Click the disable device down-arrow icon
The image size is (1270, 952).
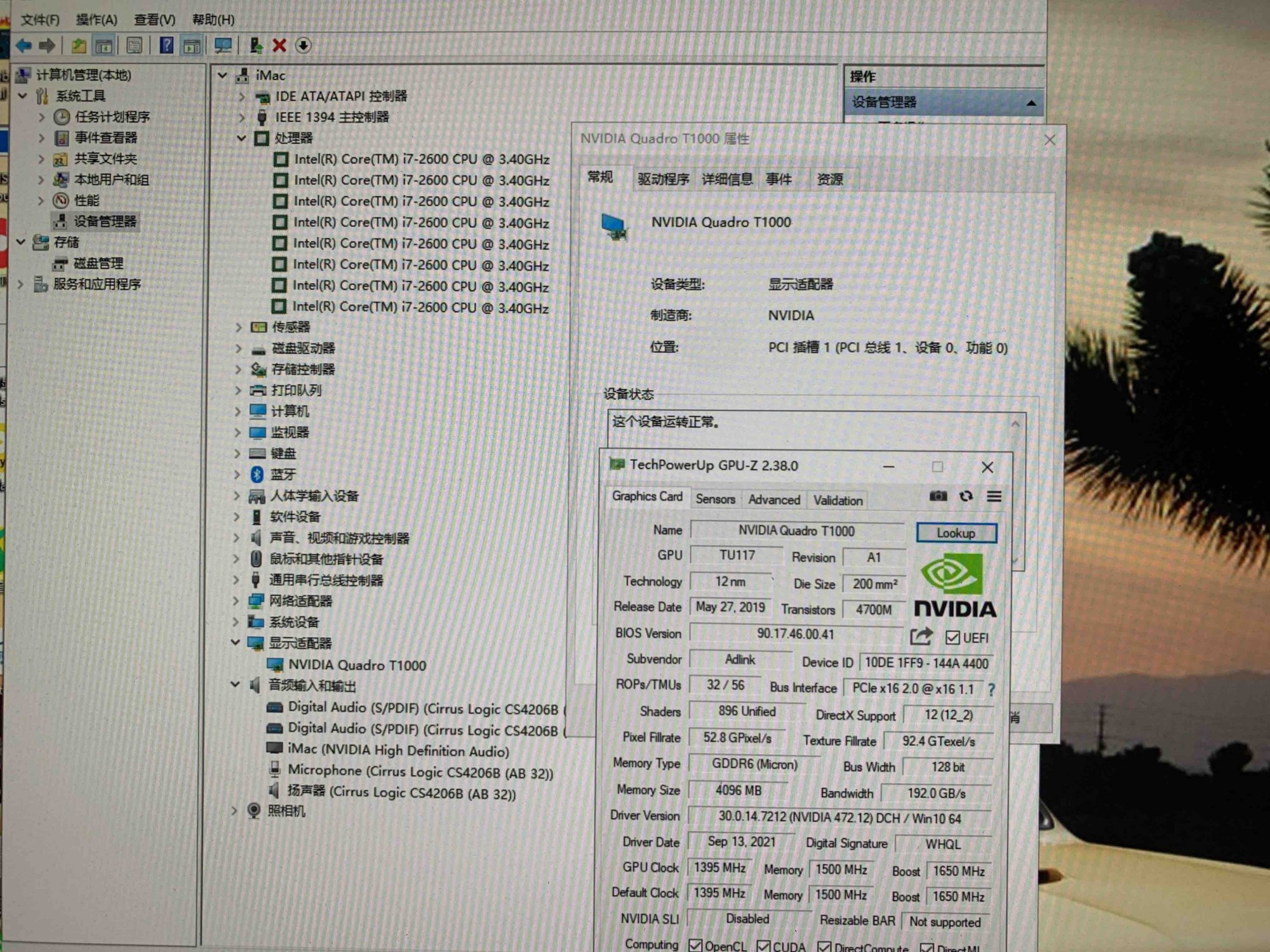[304, 46]
